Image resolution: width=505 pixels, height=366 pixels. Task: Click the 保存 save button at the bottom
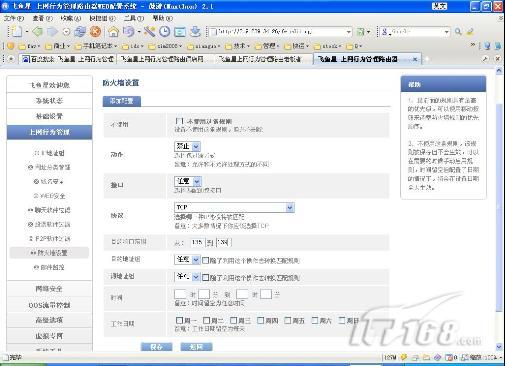[x=156, y=347]
